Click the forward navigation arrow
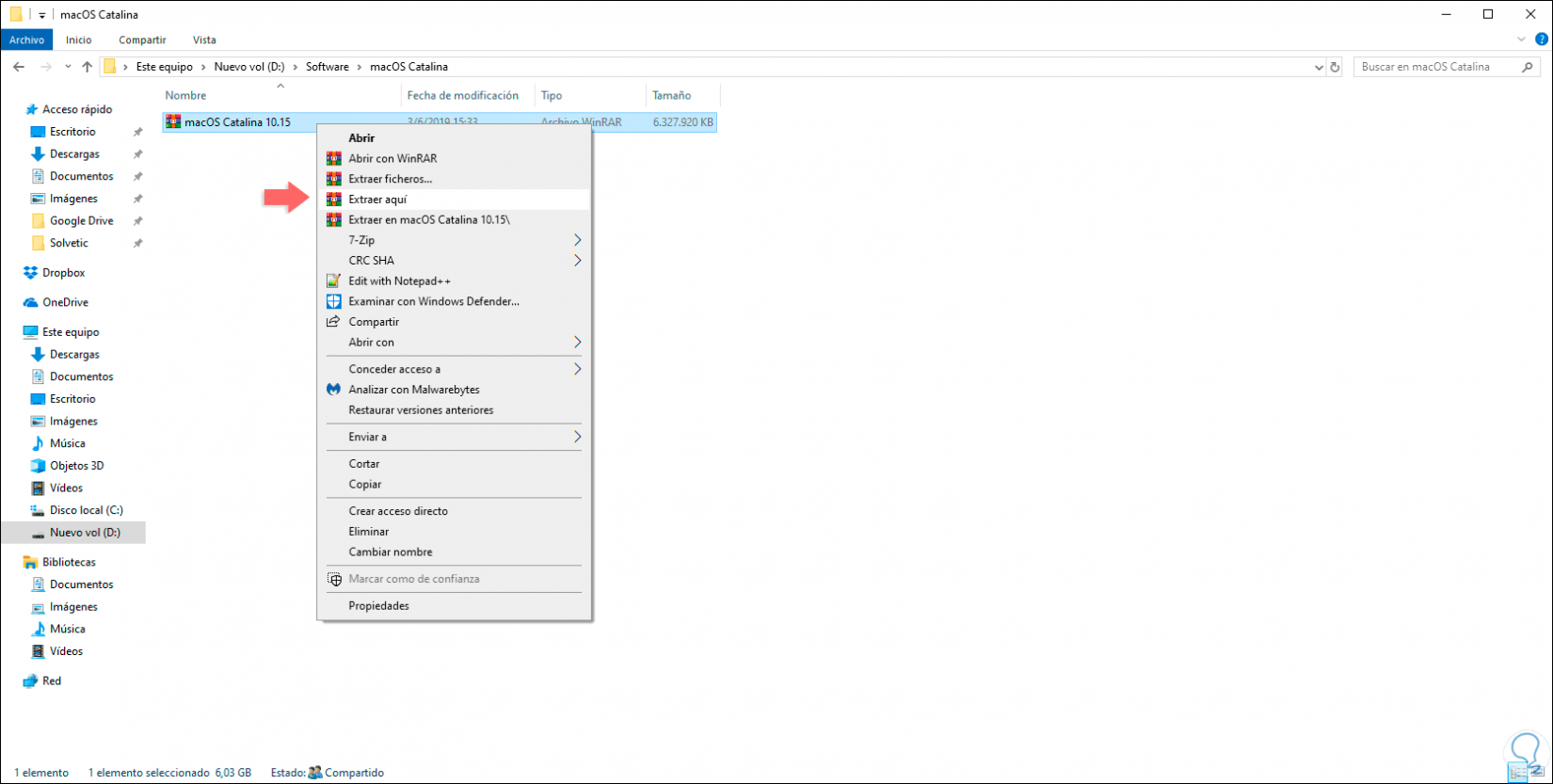Viewport: 1553px width, 784px height. (x=45, y=67)
